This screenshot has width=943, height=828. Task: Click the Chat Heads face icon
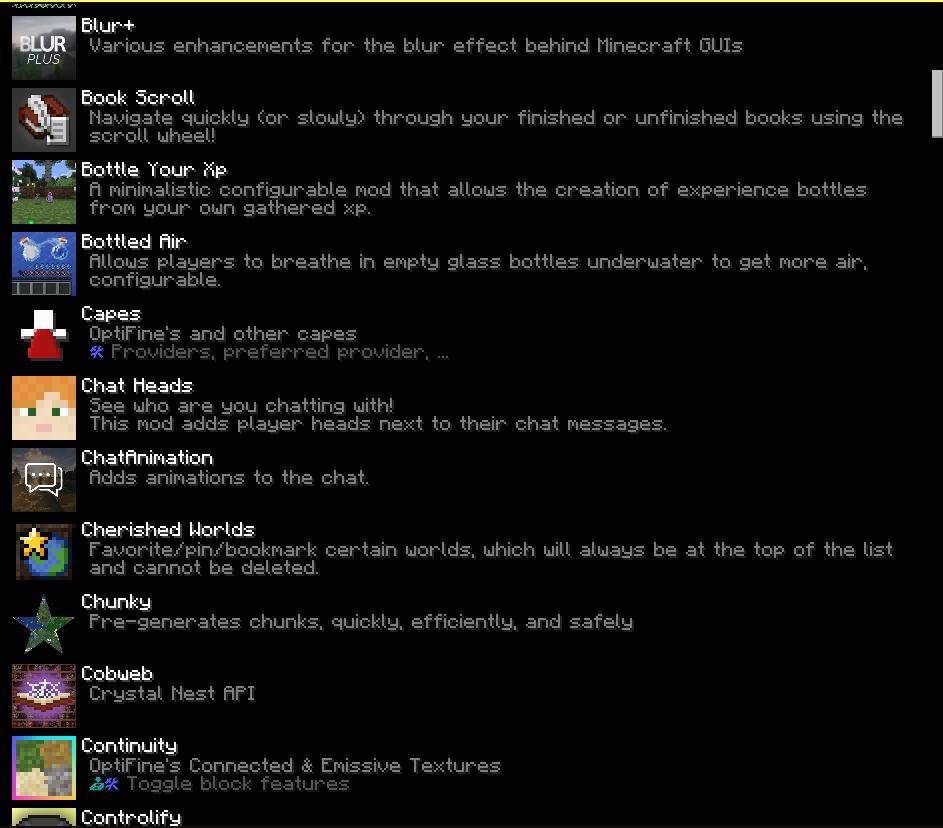pos(44,408)
